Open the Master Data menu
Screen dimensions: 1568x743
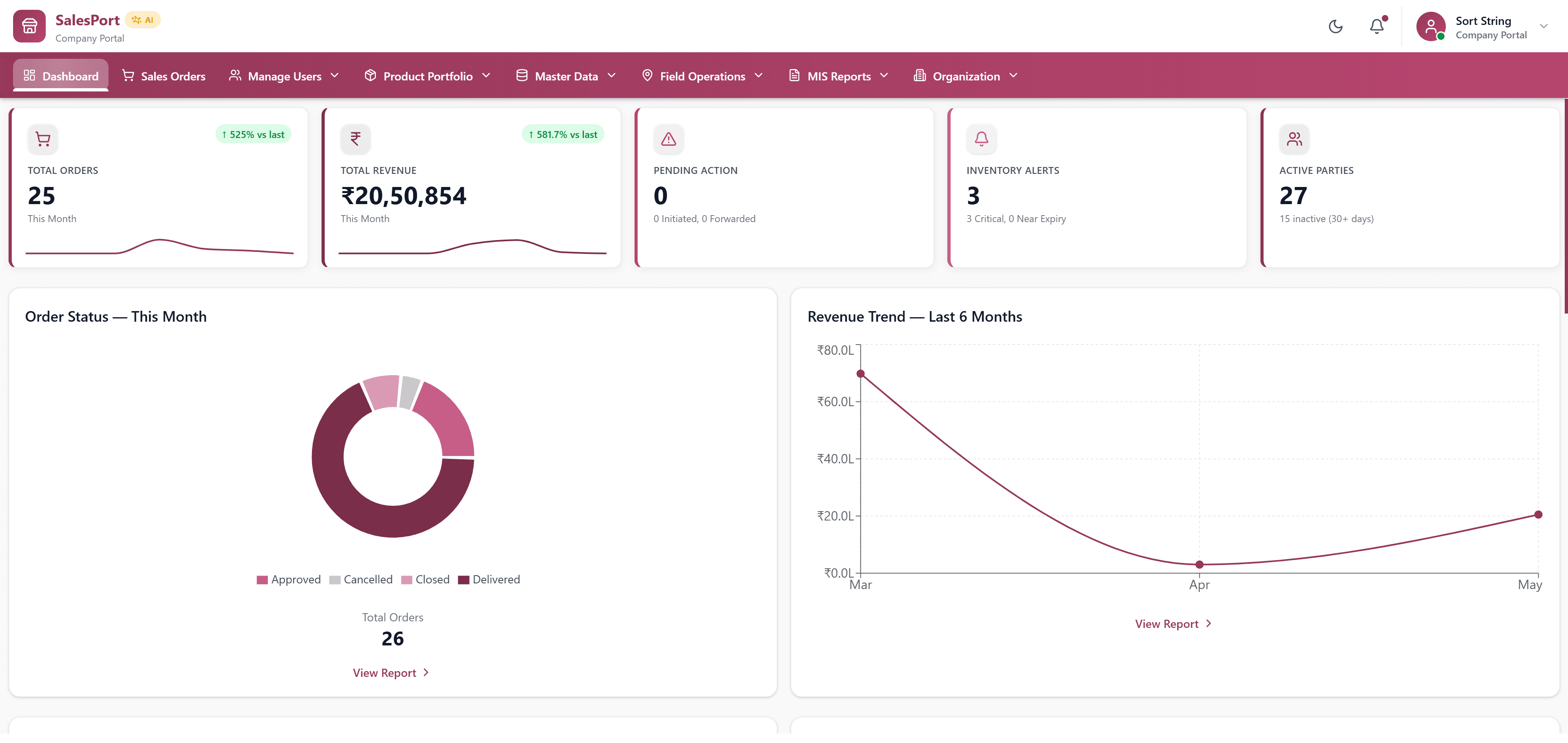click(566, 76)
